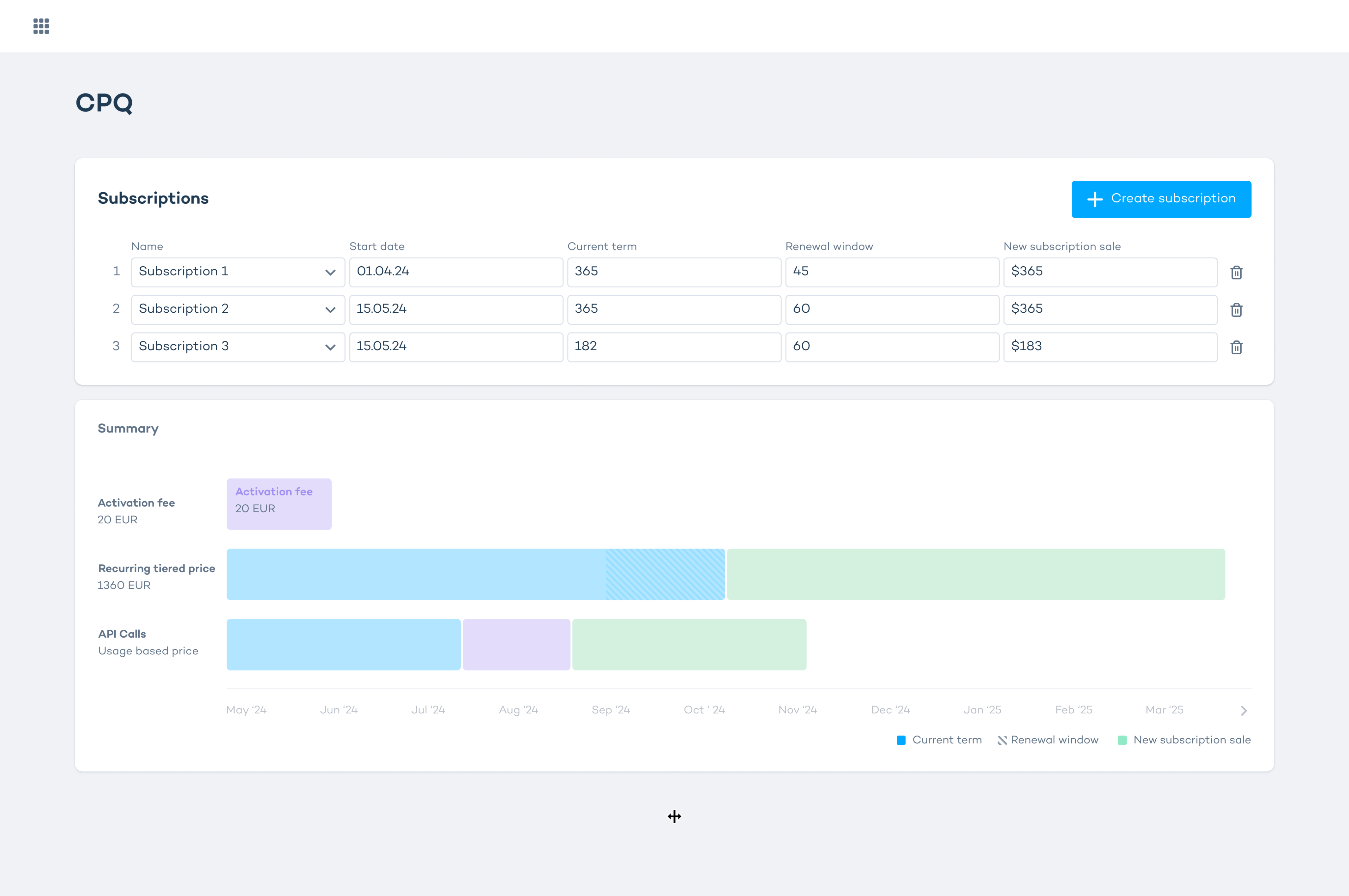This screenshot has height=896, width=1349.
Task: Delete Subscription 1 with trash icon
Action: [1236, 273]
